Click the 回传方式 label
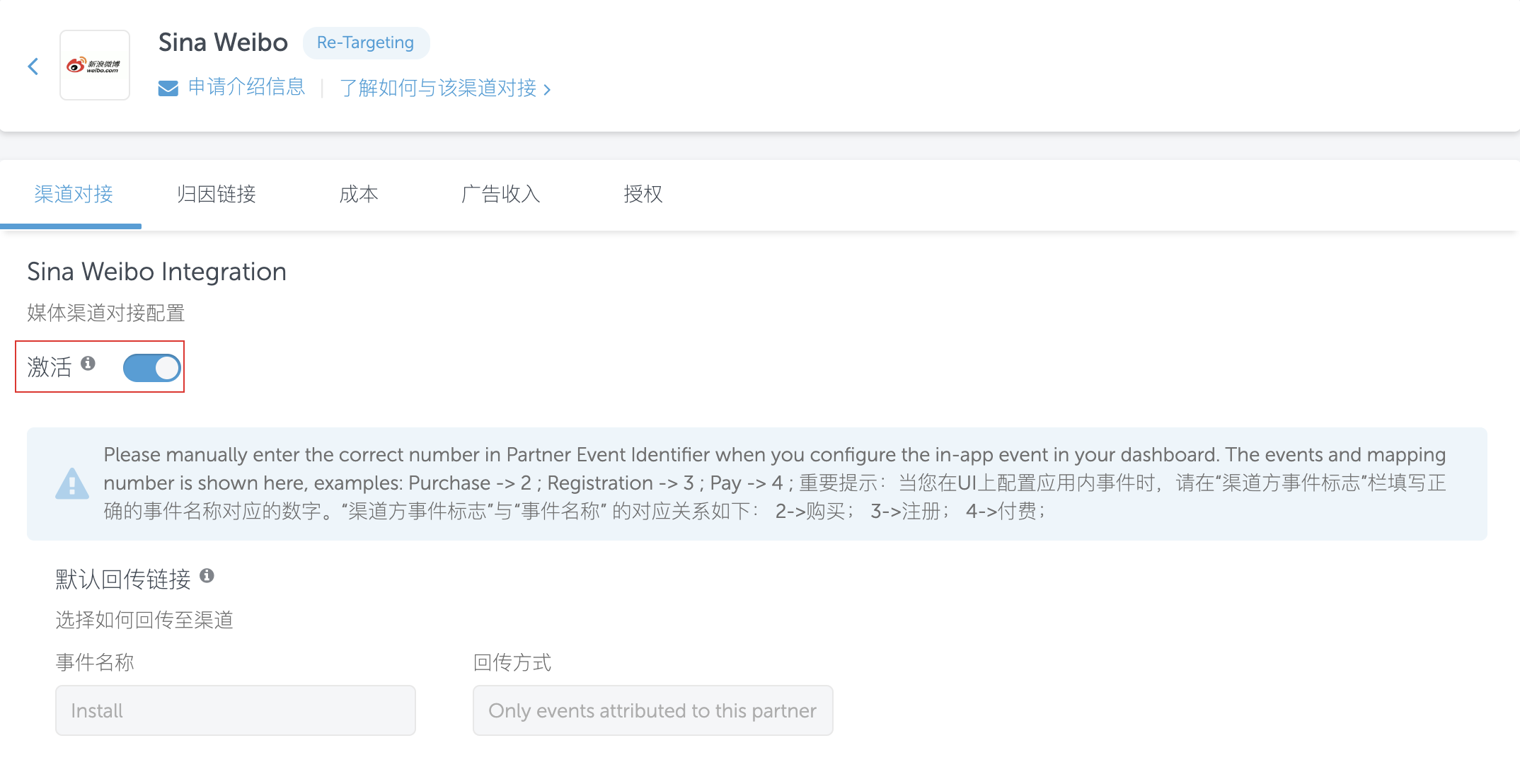The height and width of the screenshot is (784, 1520). pos(512,662)
